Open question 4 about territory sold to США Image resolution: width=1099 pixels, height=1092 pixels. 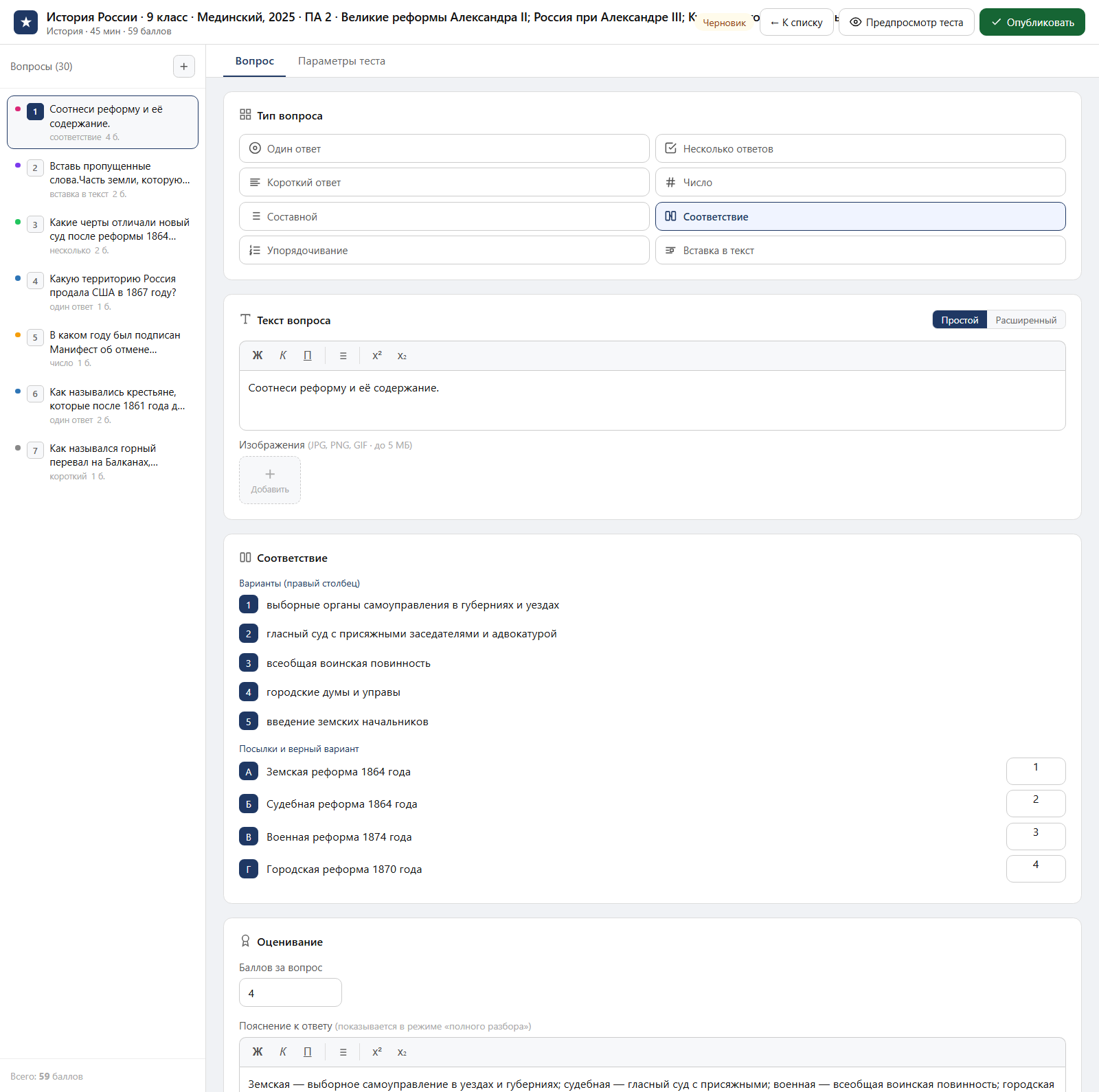(103, 292)
